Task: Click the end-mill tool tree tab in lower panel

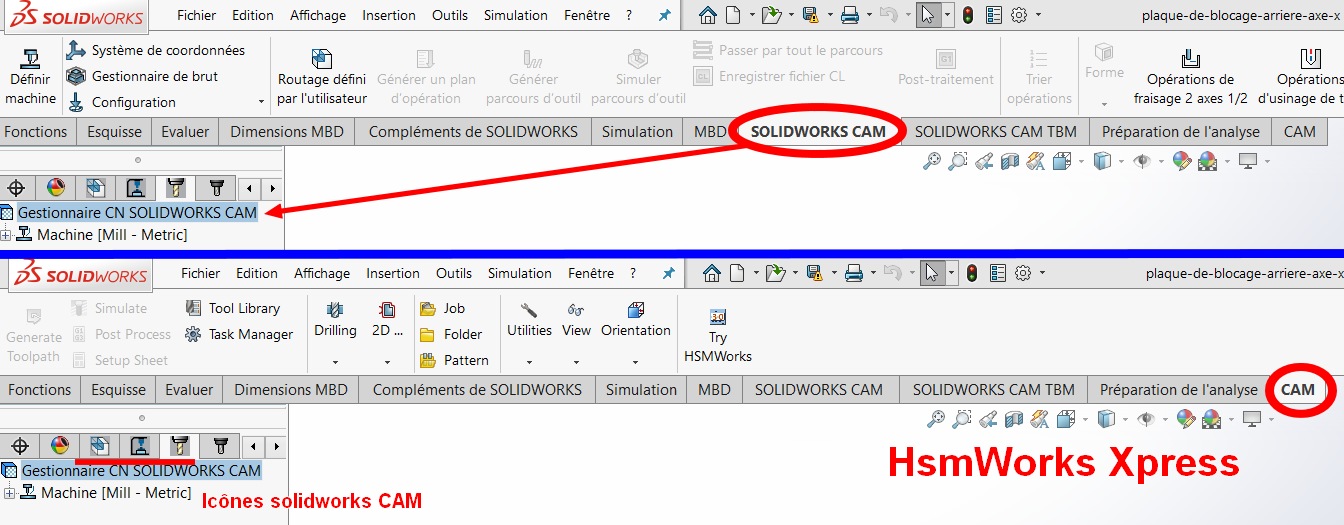Action: point(180,446)
